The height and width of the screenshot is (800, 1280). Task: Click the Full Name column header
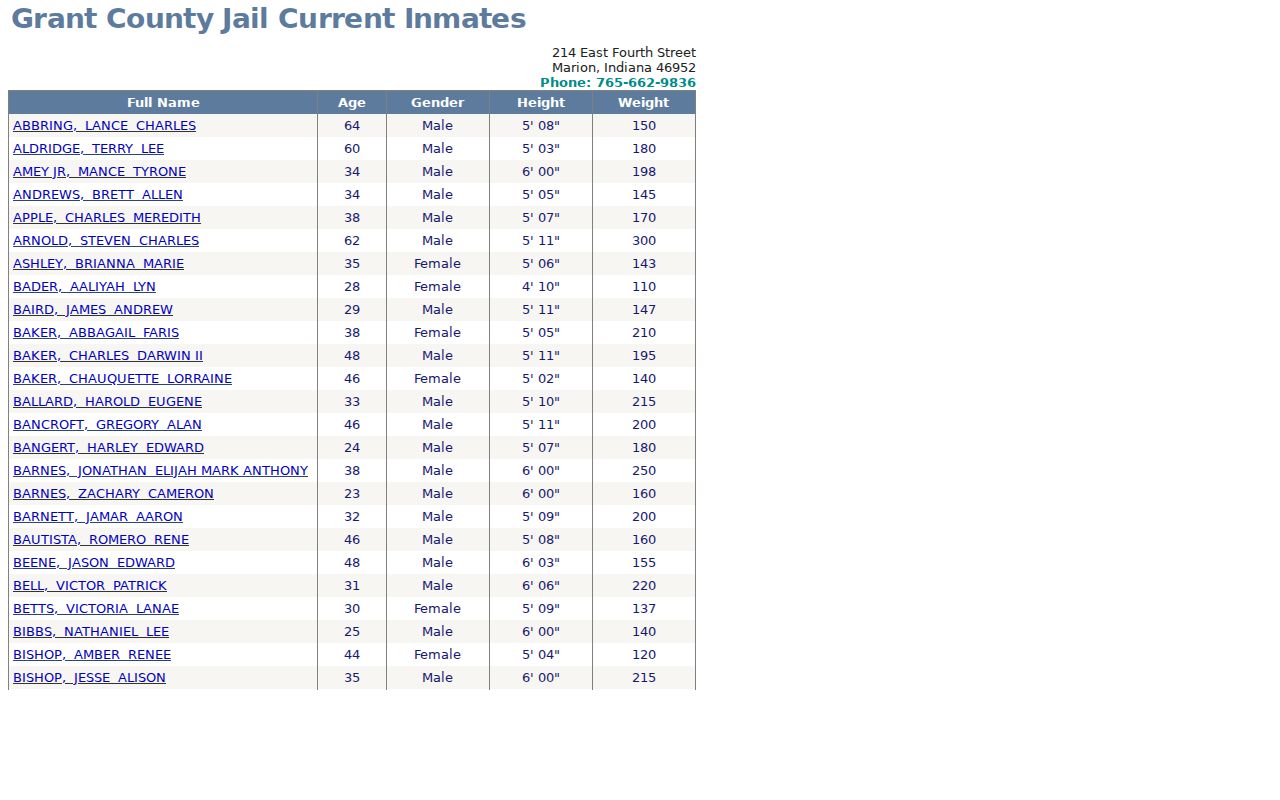[163, 103]
